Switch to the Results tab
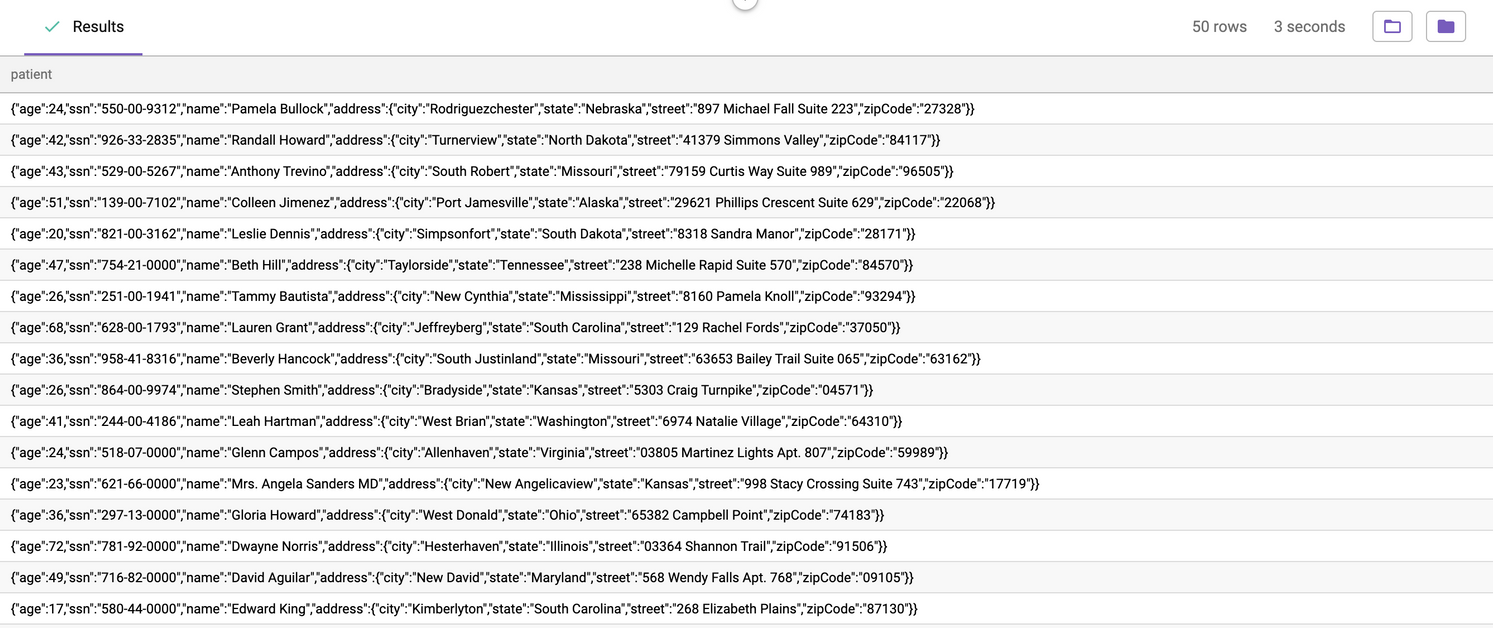The image size is (1493, 628). pos(97,27)
